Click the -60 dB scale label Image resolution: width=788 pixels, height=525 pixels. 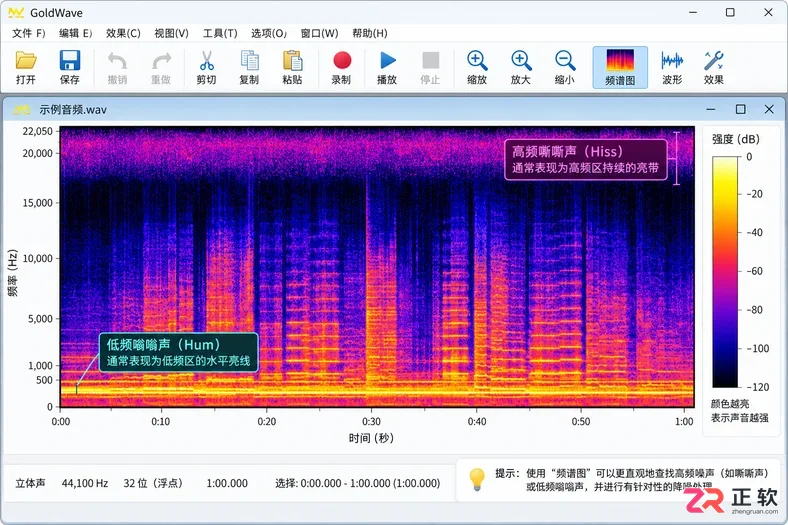coord(754,271)
